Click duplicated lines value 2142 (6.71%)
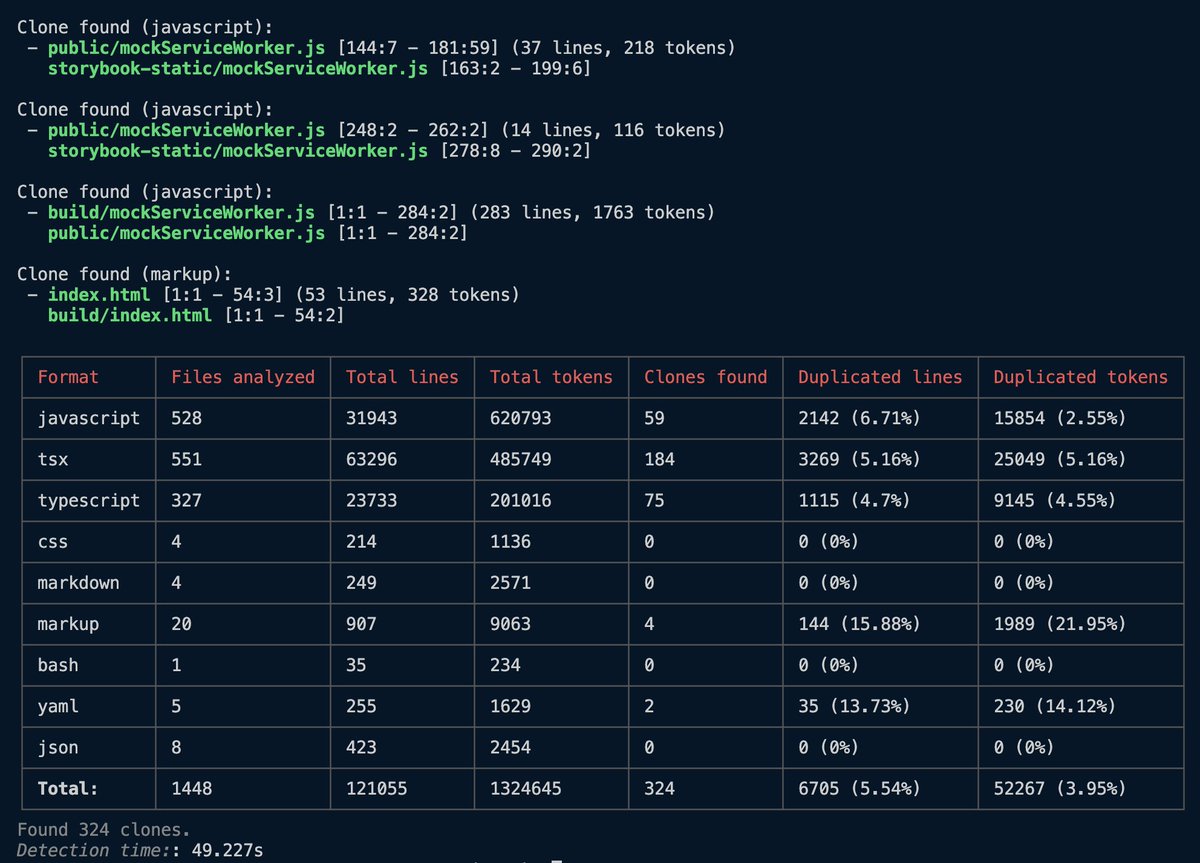The width and height of the screenshot is (1200, 863). coord(859,418)
